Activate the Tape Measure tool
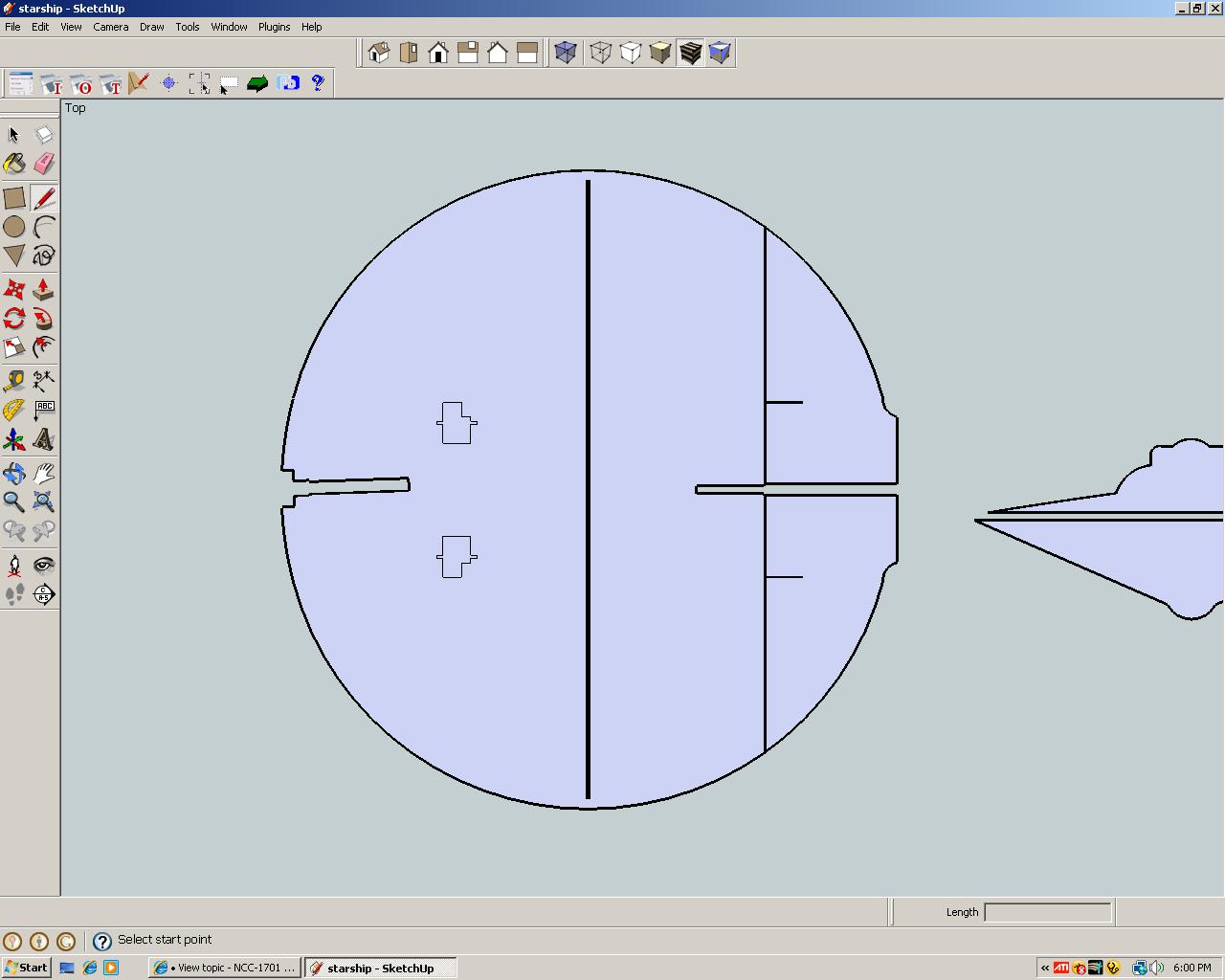The width and height of the screenshot is (1225, 980). point(14,381)
